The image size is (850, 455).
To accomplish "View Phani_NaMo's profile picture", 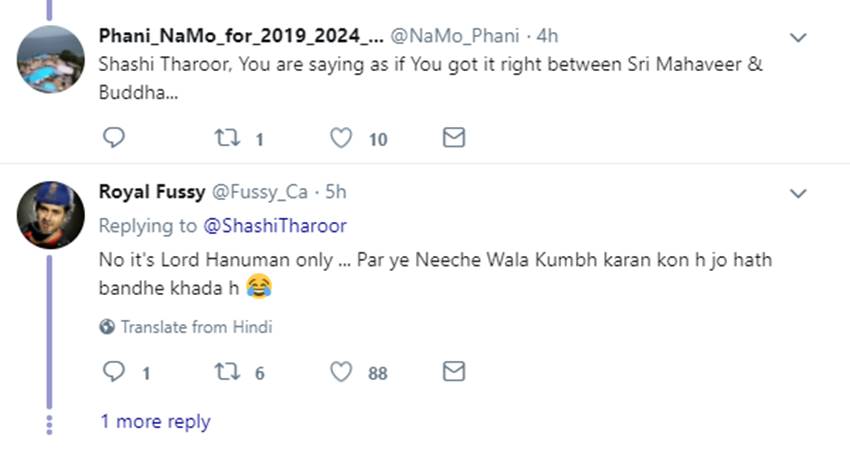I will 51,58.
